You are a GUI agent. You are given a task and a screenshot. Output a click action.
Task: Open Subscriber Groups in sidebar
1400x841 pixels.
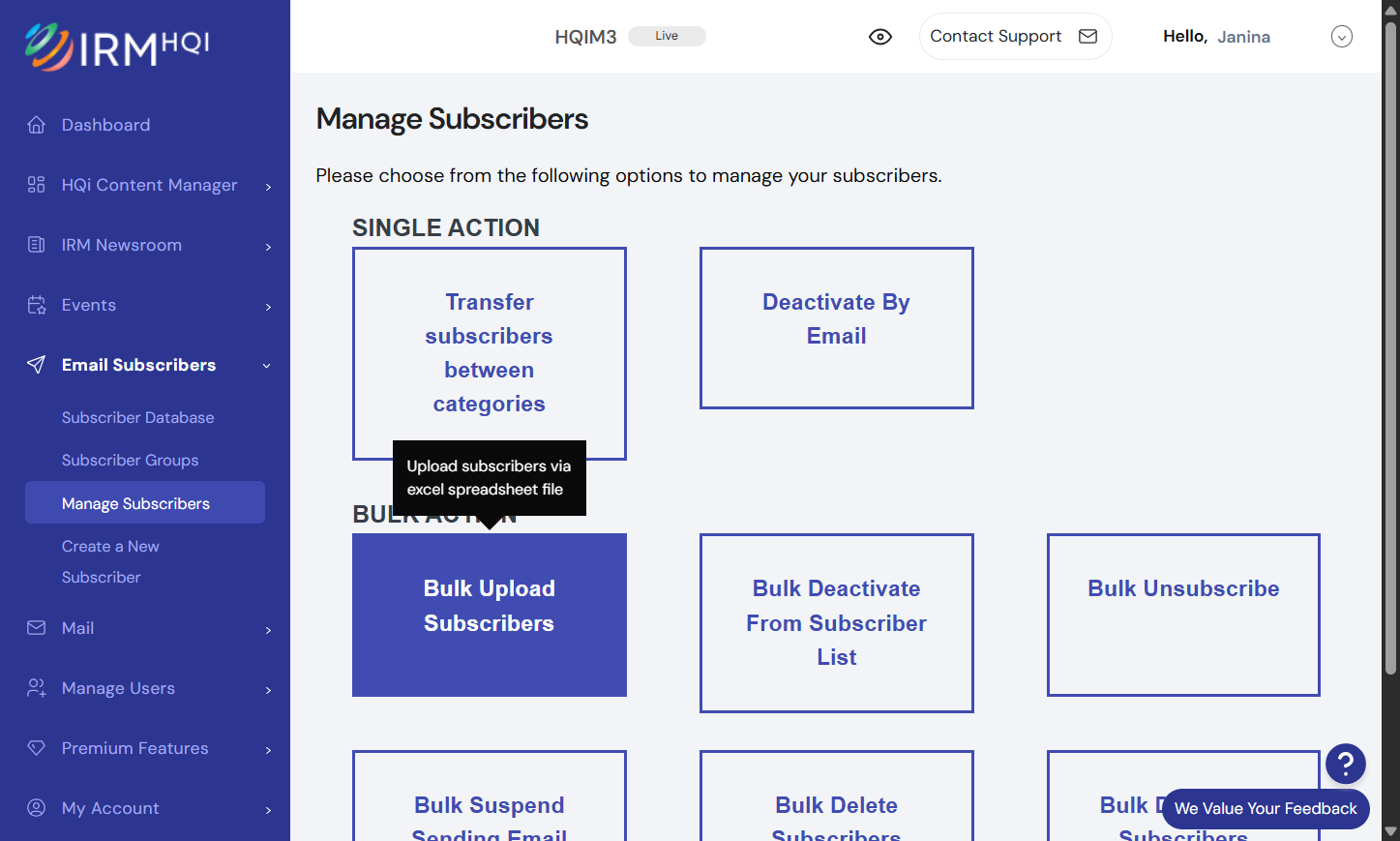[x=131, y=460]
